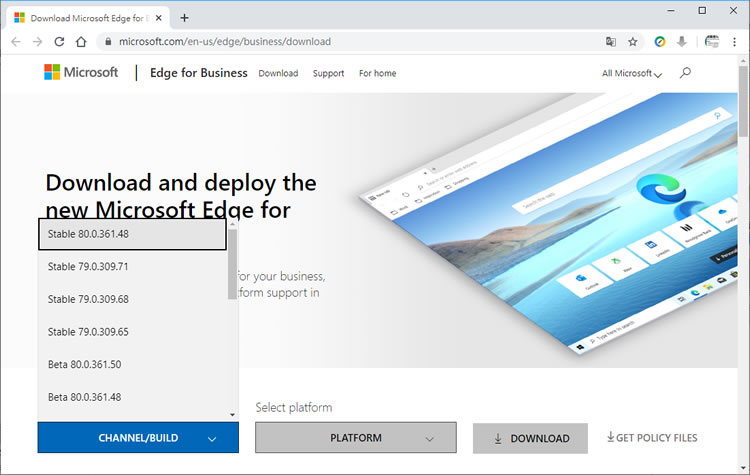Viewport: 750px width, 475px height.
Task: Click the Microsoft logo
Action: pos(81,73)
